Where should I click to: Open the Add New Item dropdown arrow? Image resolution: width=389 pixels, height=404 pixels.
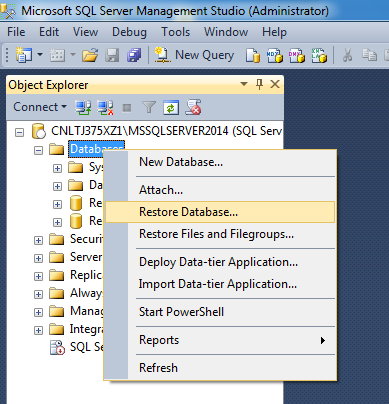click(x=73, y=54)
